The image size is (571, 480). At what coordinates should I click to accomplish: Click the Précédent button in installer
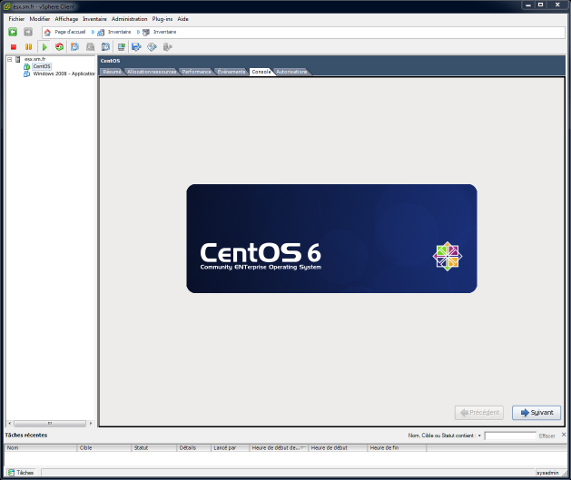tap(479, 413)
